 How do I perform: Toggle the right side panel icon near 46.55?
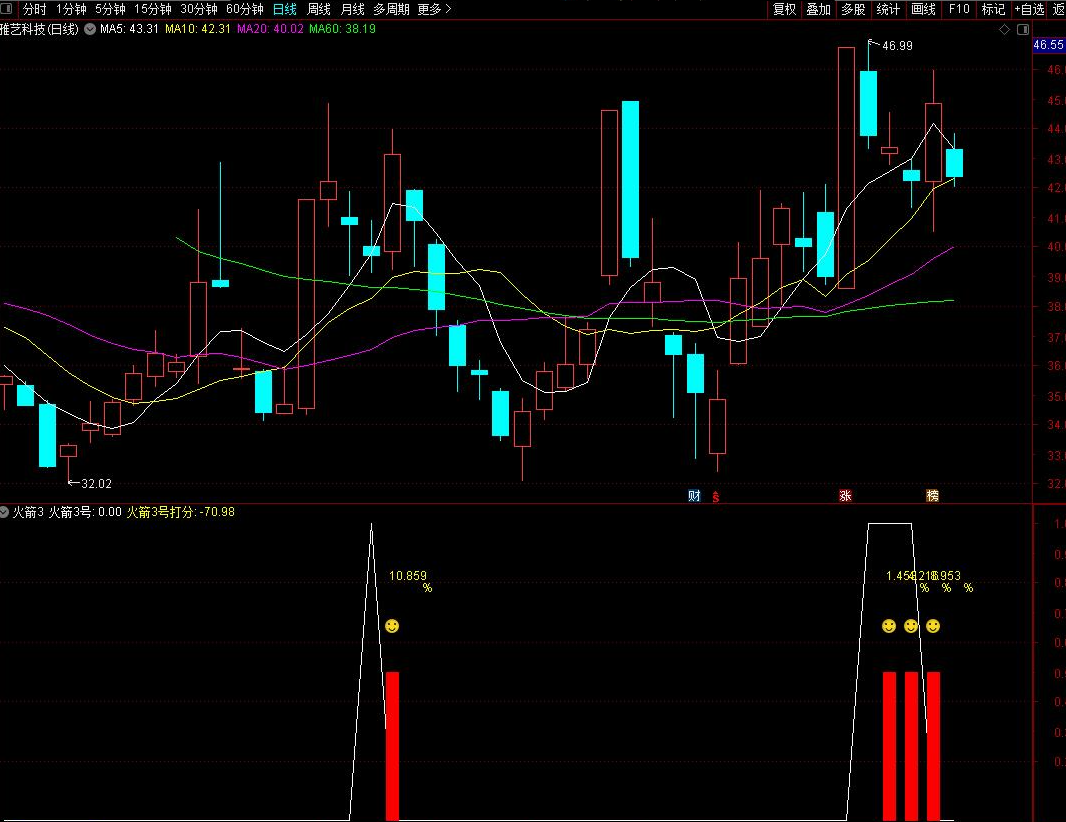(1022, 29)
